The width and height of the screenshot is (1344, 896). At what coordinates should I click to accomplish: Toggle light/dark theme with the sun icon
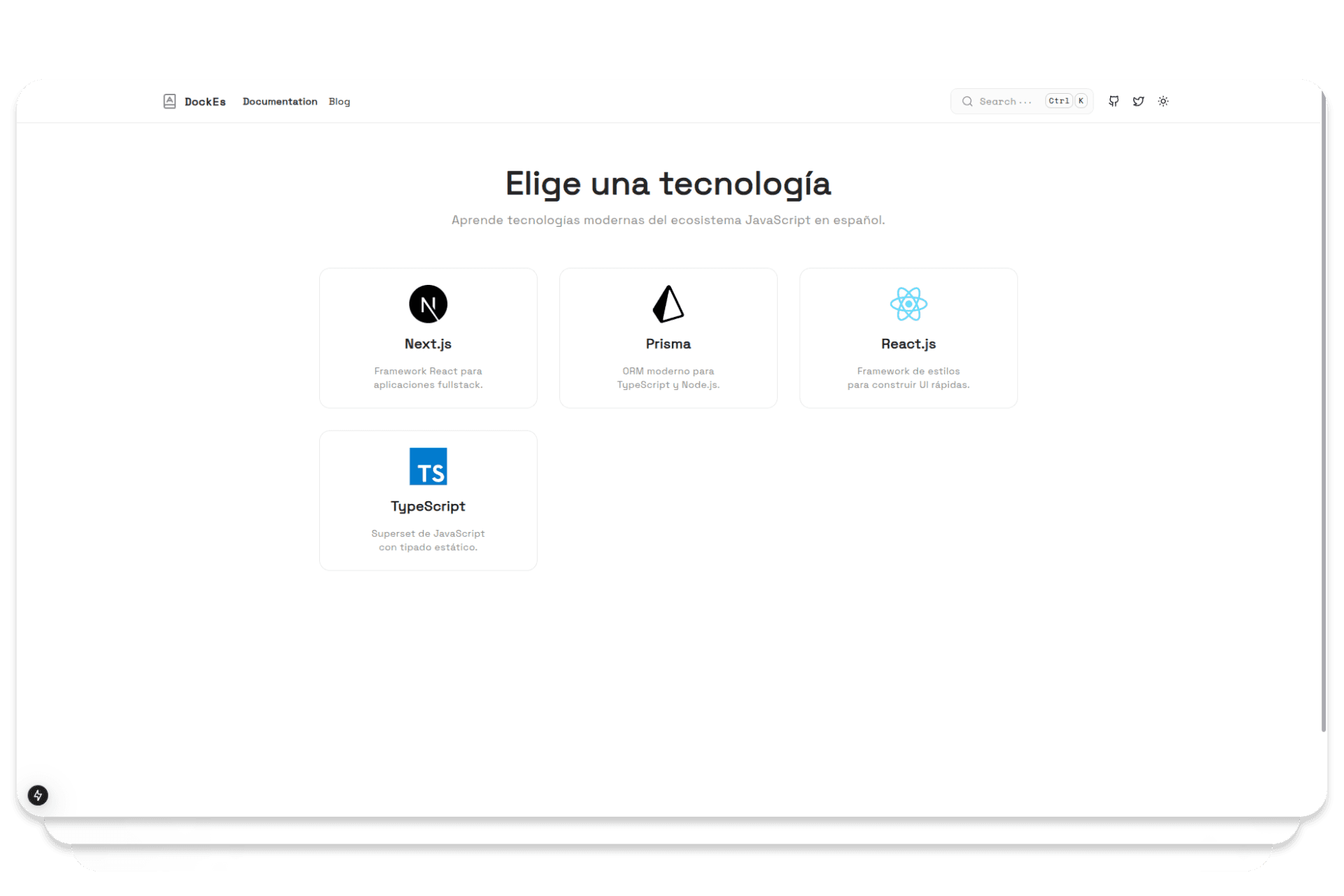pyautogui.click(x=1163, y=101)
